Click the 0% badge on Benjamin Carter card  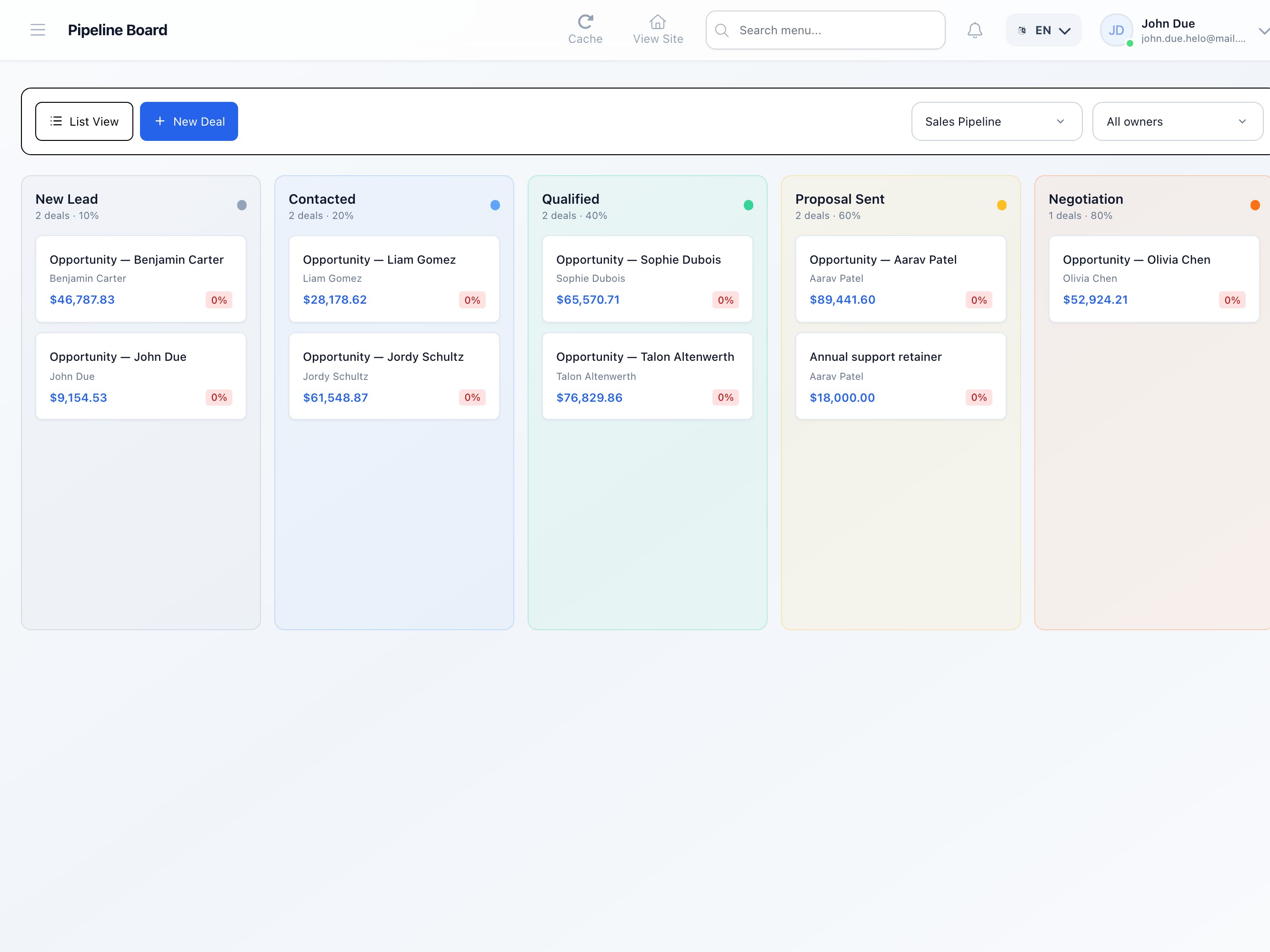[x=219, y=300]
